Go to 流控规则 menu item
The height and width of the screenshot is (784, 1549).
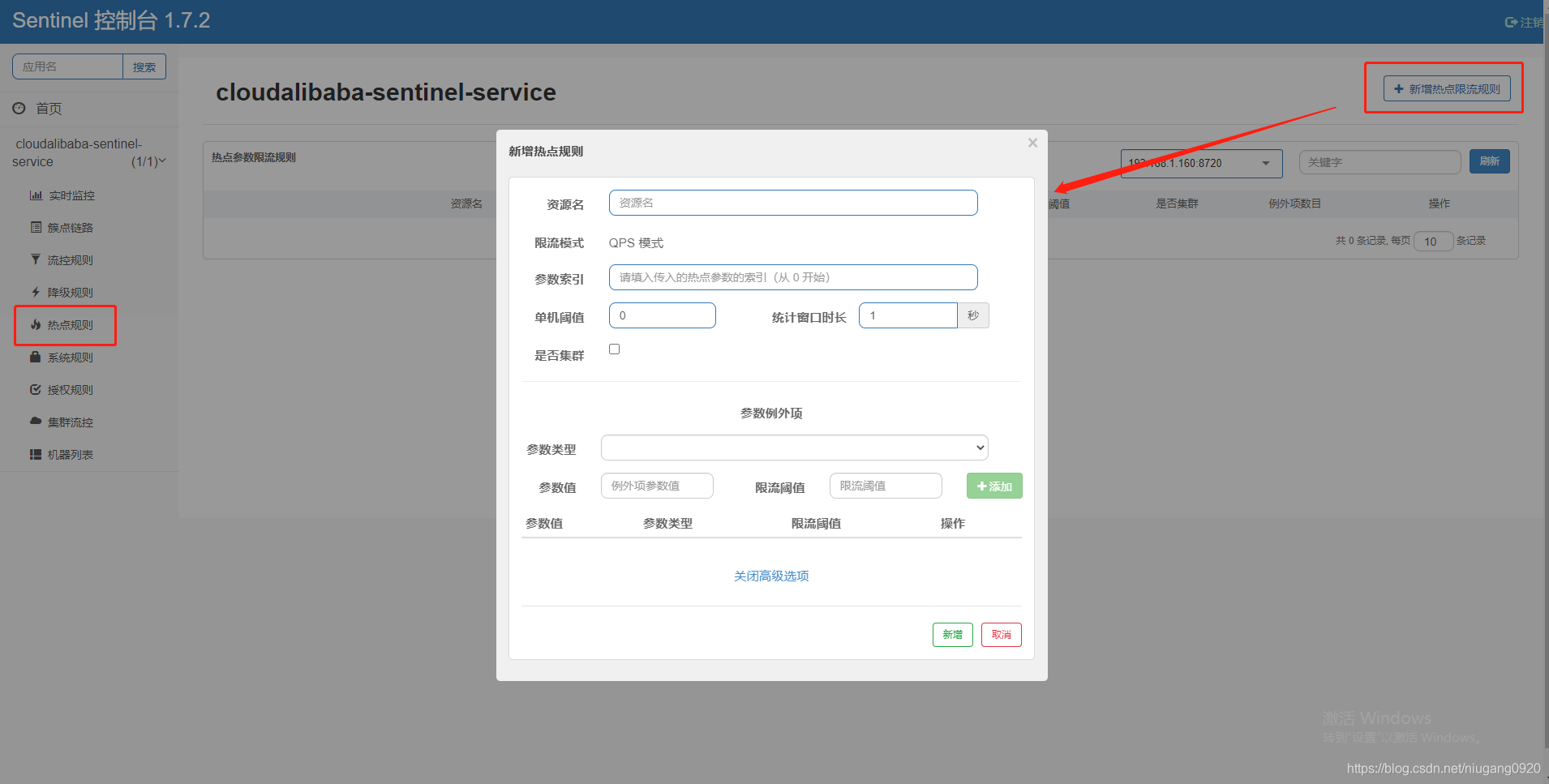(71, 260)
